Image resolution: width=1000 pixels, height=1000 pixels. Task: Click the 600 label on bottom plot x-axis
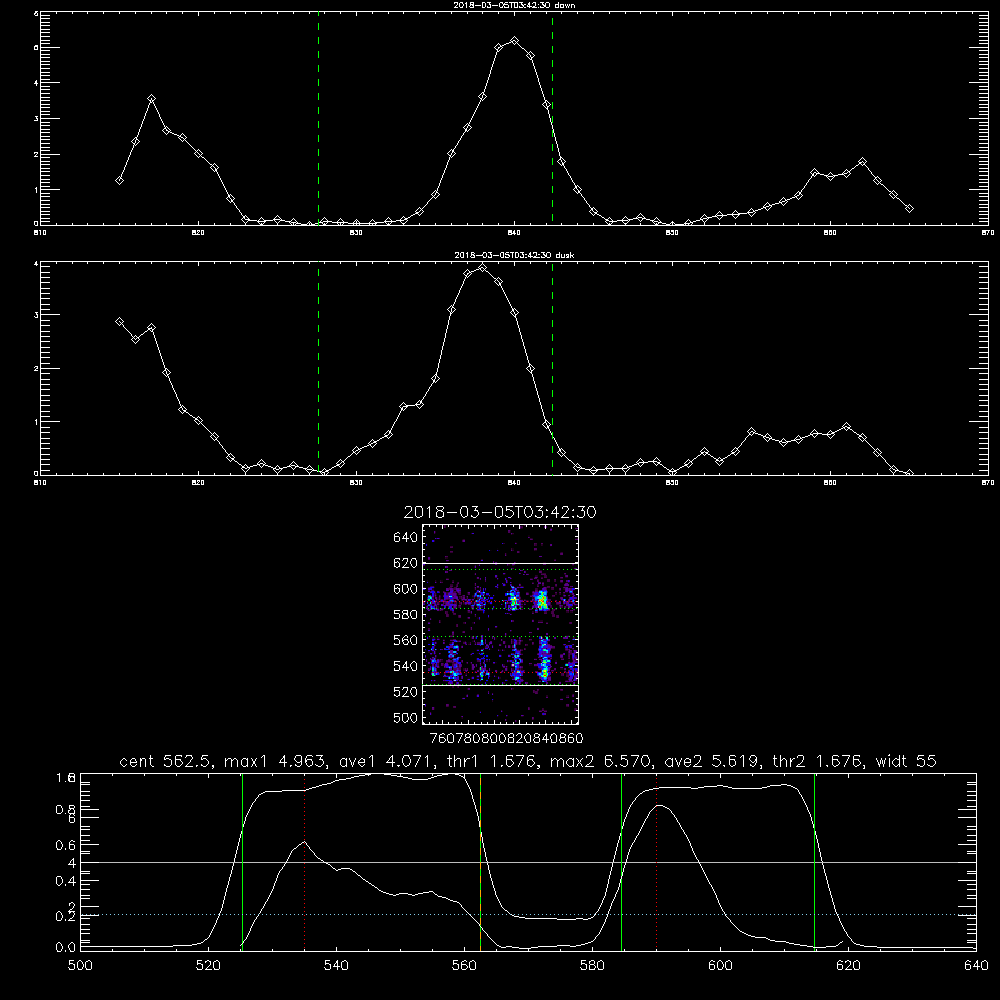coord(721,966)
